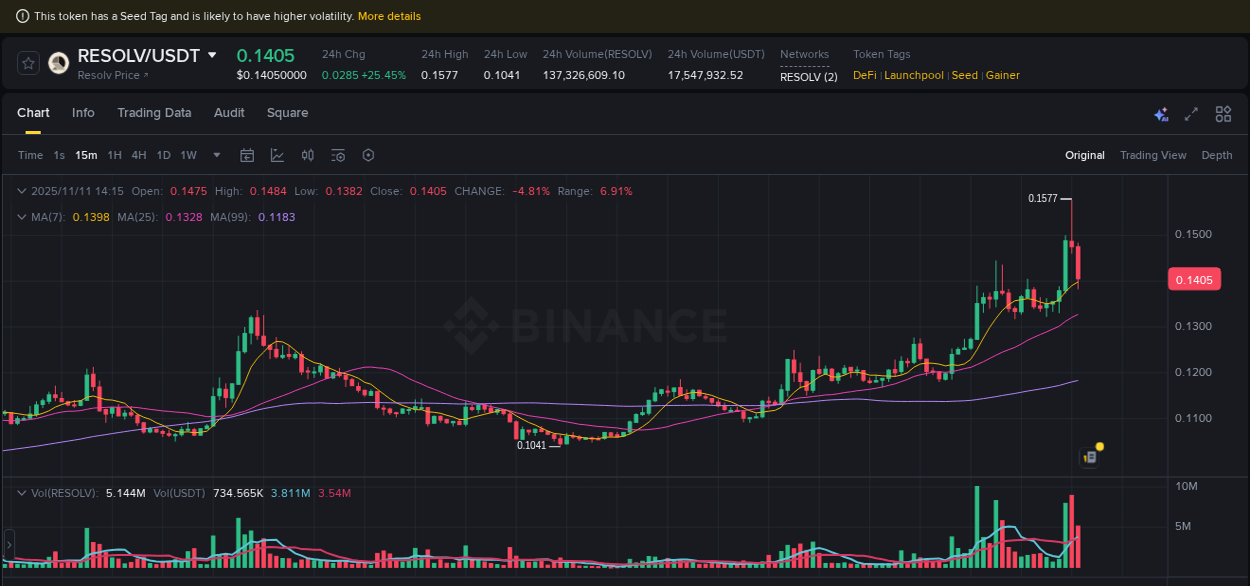Viewport: 1250px width, 586px height.
Task: Open the calendar date range picker
Action: click(247, 155)
